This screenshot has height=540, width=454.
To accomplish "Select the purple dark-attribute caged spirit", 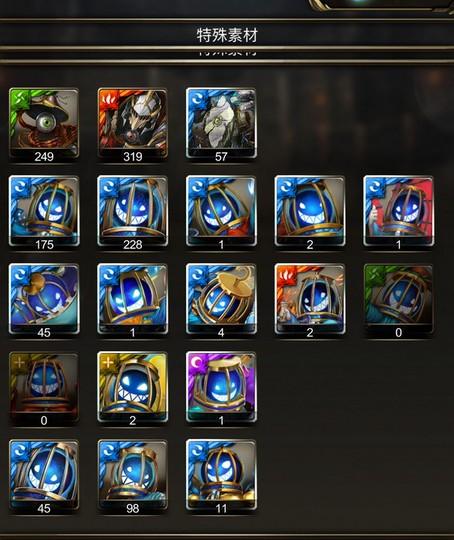I will 221,388.
